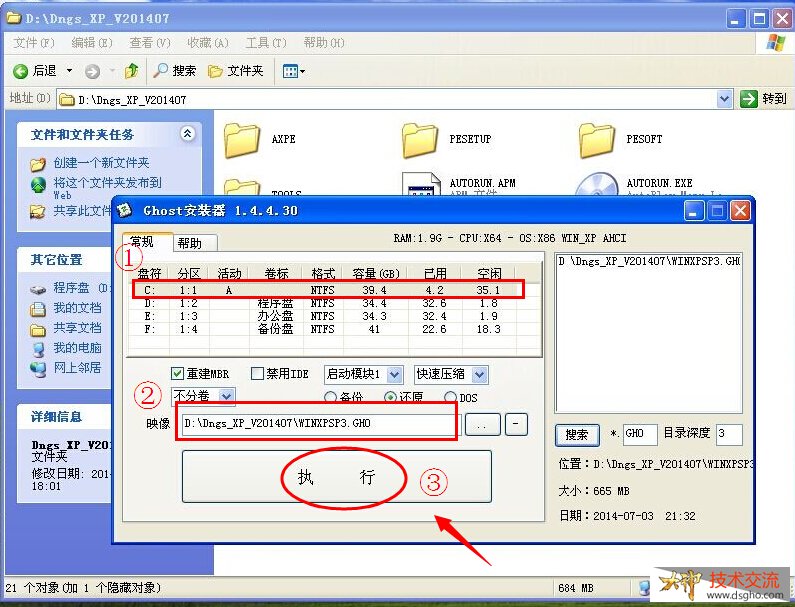Select the C: partition row in the table
Viewport: 795px width, 607px height.
coord(329,290)
